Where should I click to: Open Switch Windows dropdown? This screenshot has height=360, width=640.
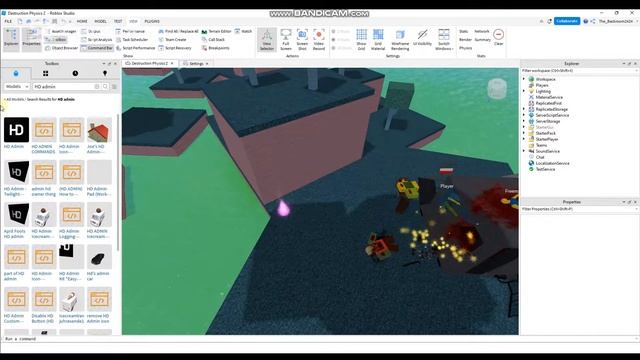444,40
